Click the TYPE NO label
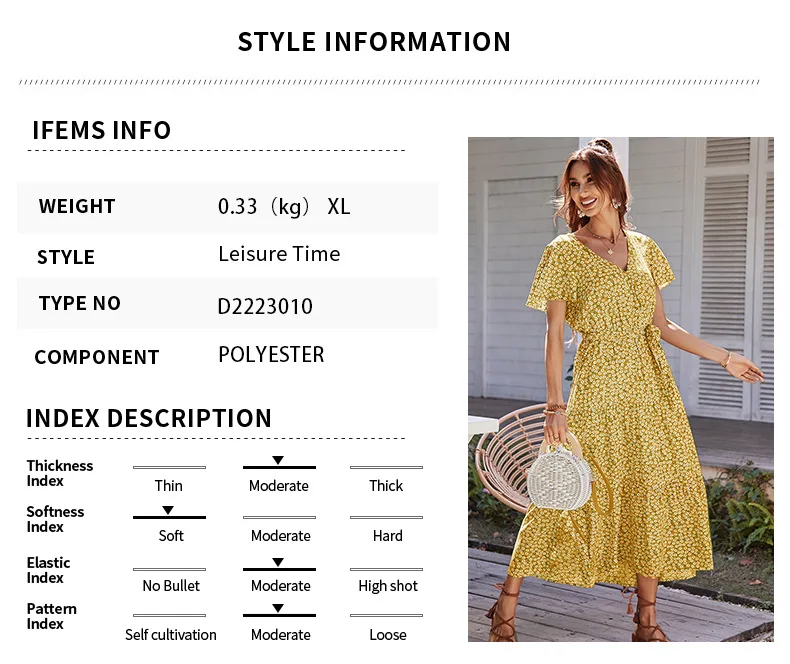Screen dimensions: 790x664 (80, 303)
